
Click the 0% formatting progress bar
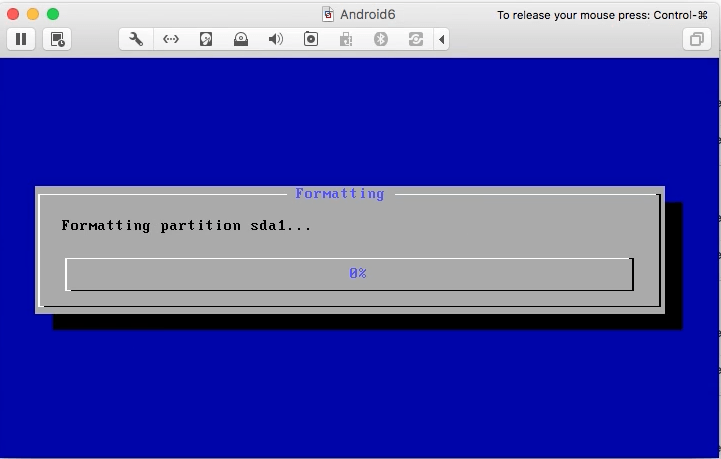point(349,274)
